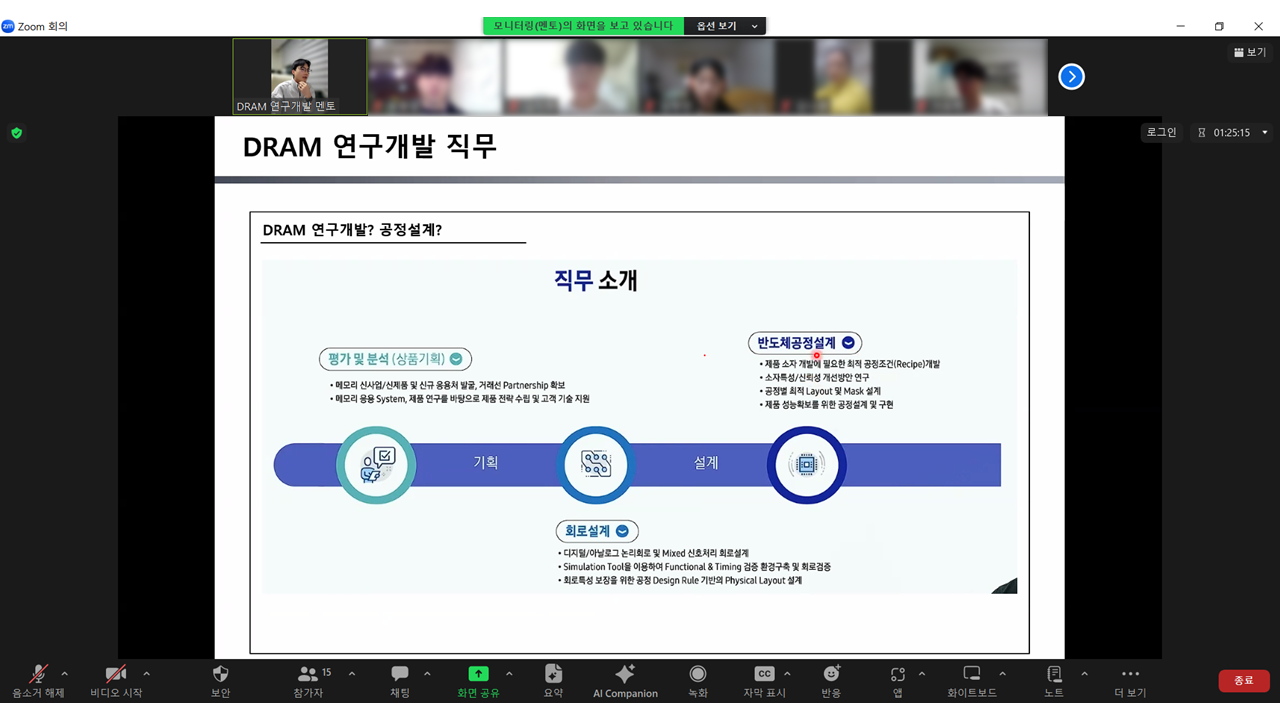Click DRAM 연구개발 직무 slide title
This screenshot has height=720, width=1280.
tap(370, 147)
